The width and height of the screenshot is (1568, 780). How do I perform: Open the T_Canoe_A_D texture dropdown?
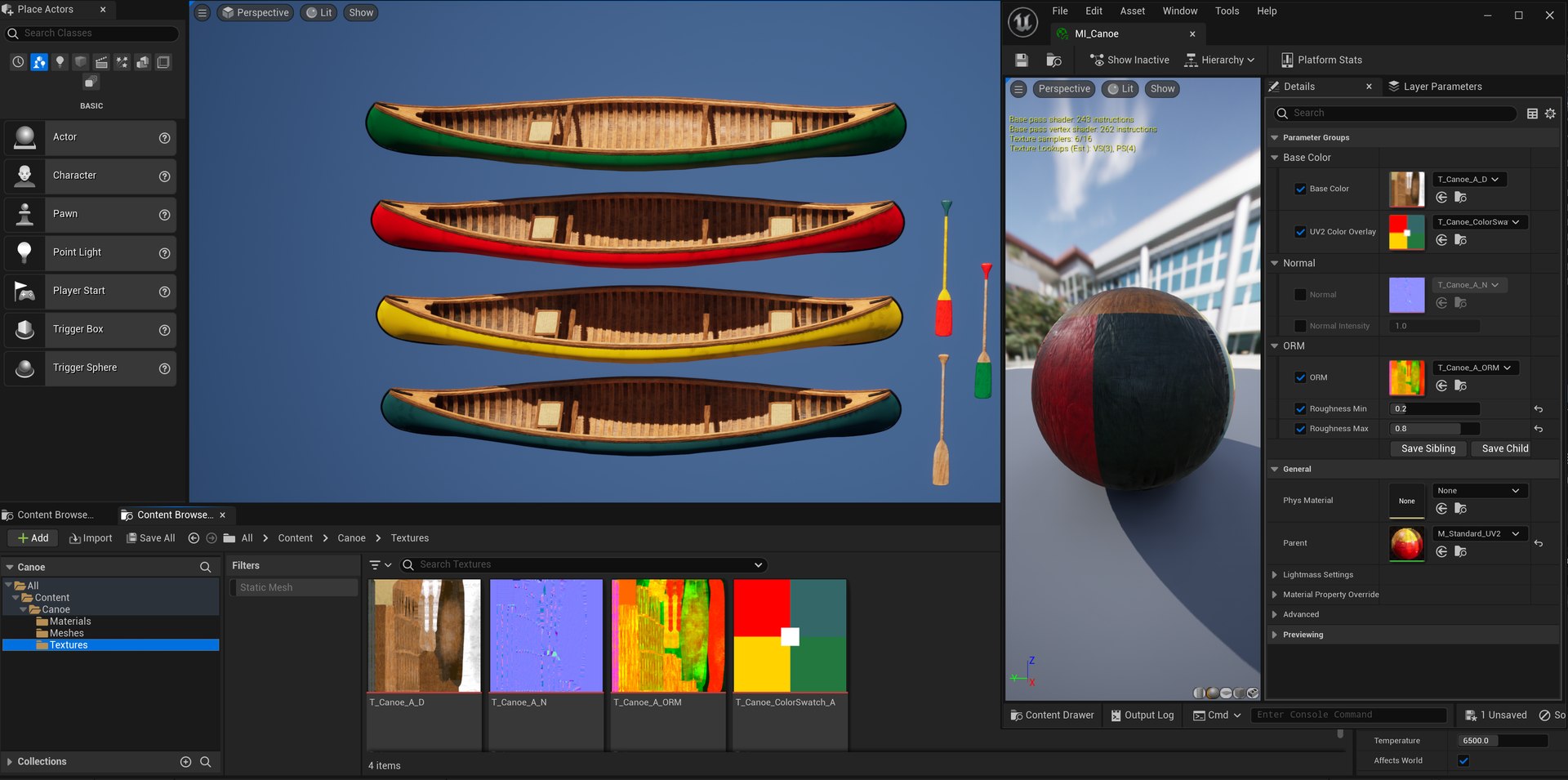click(x=1468, y=179)
